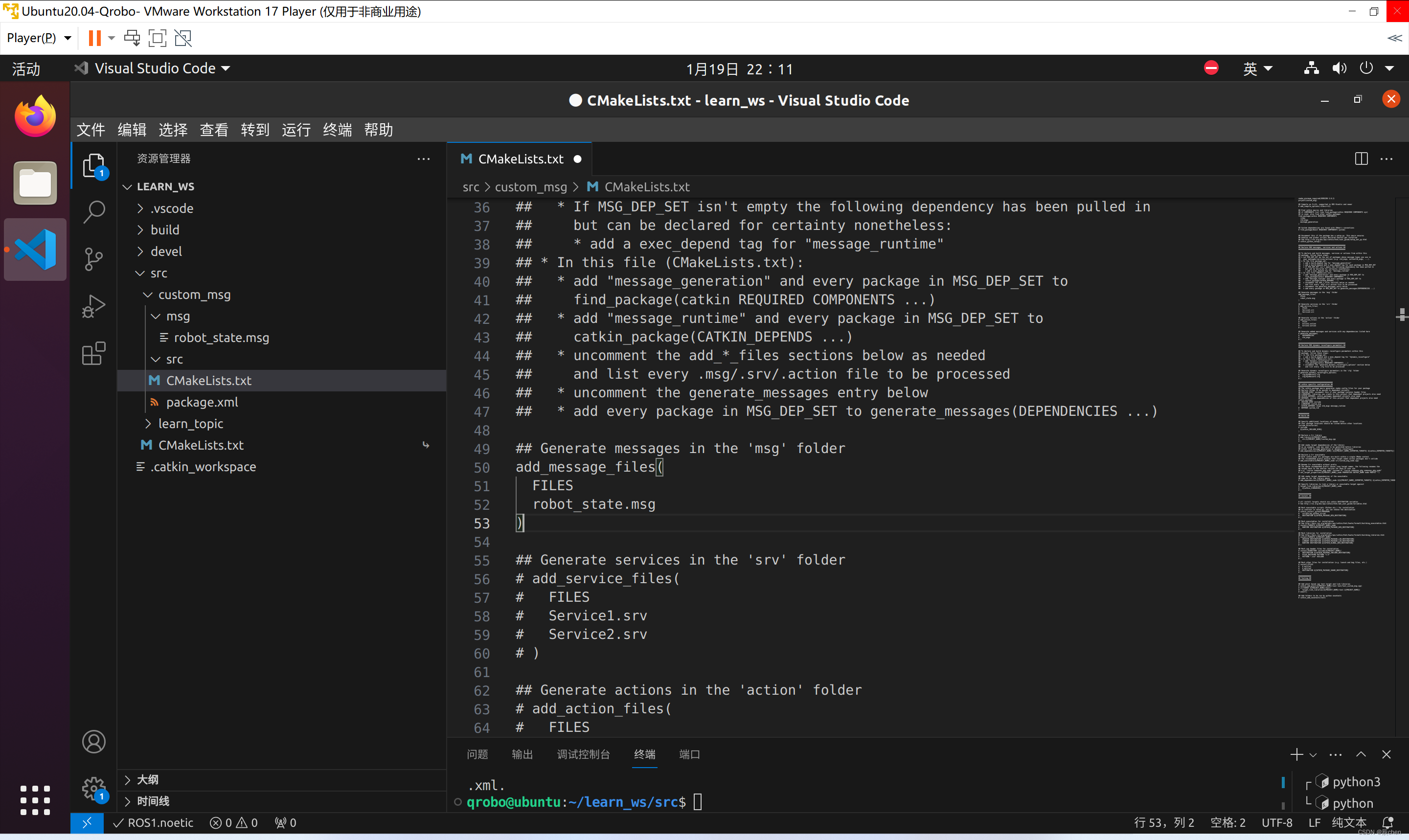Screen dimensions: 1409x840
Task: Open package.xml in the explorer
Action: (202, 402)
